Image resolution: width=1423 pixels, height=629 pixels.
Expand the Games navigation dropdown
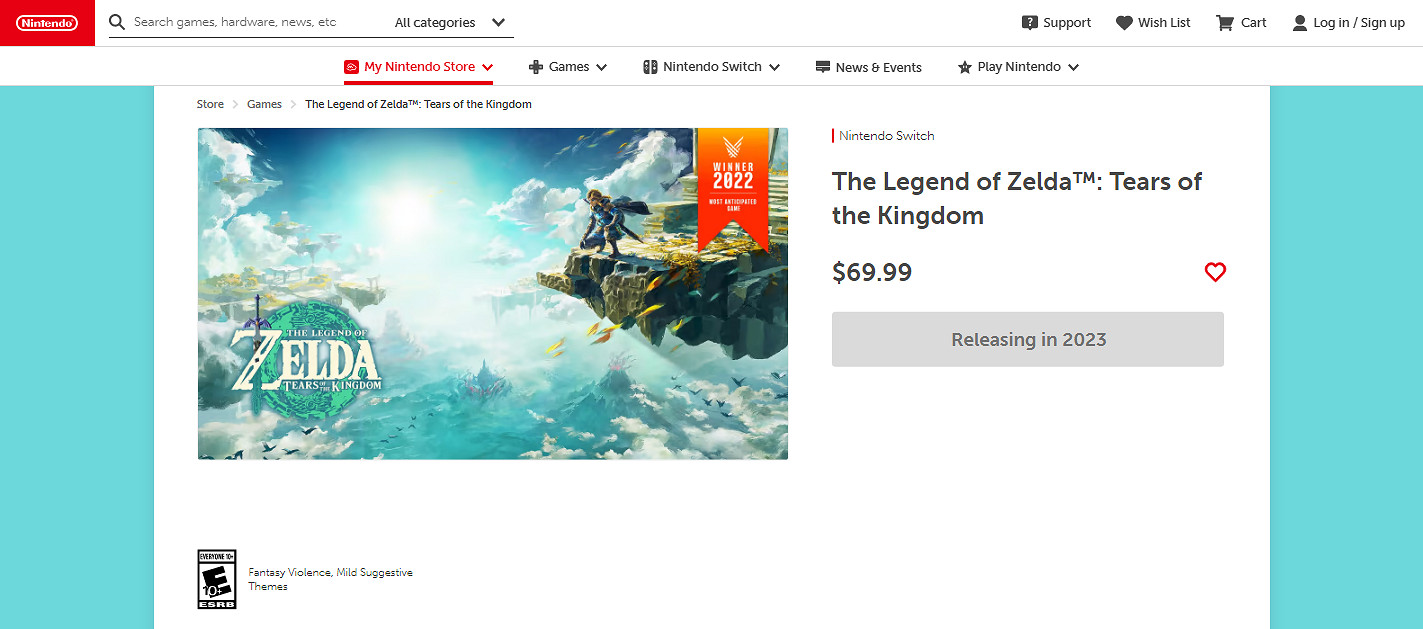click(x=568, y=67)
